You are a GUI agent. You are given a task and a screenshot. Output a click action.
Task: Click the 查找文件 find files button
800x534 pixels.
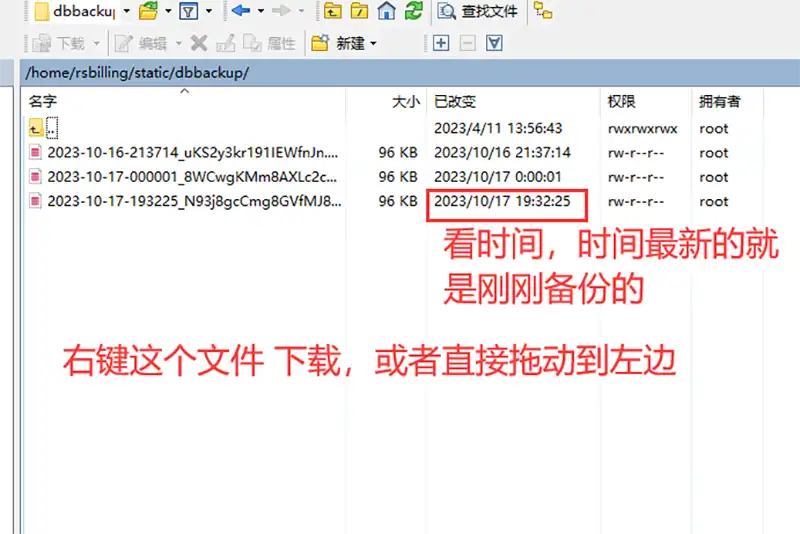[x=478, y=11]
